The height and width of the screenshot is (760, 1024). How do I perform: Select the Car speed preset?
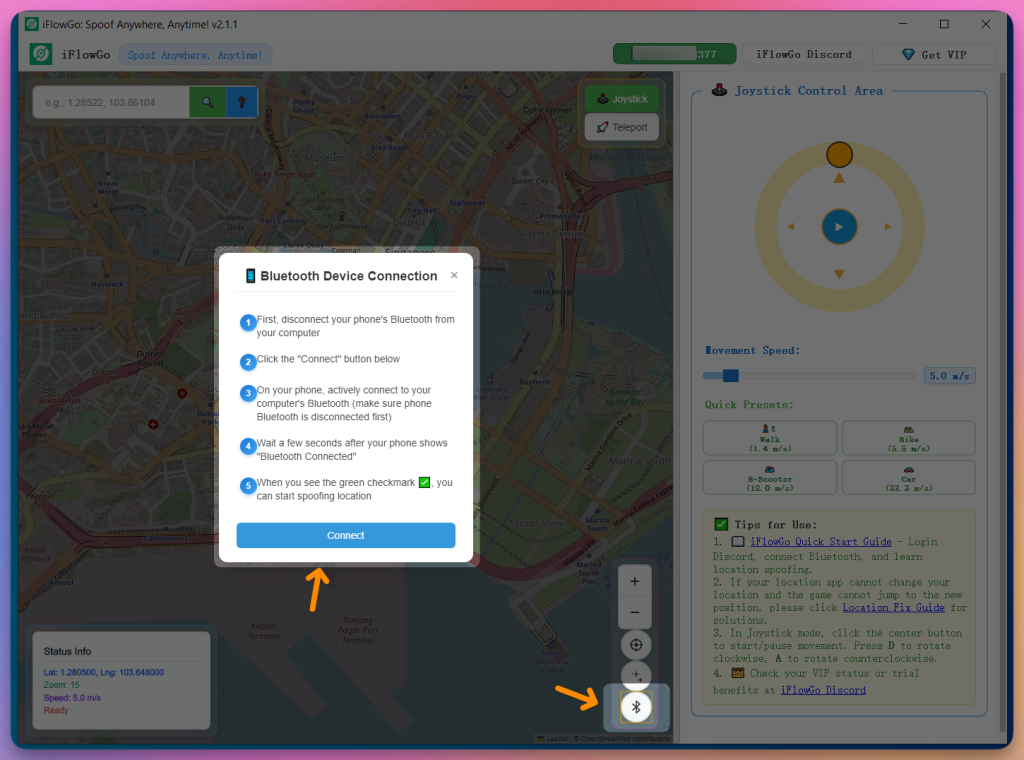(x=908, y=478)
